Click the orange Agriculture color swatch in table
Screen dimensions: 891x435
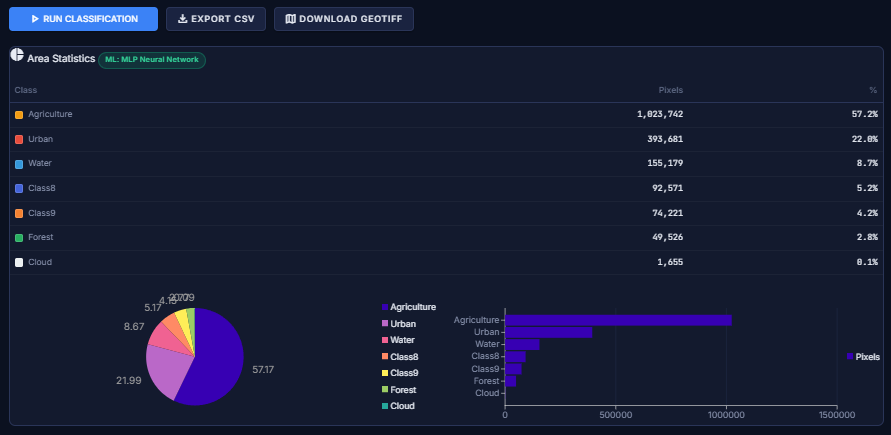[x=19, y=115]
